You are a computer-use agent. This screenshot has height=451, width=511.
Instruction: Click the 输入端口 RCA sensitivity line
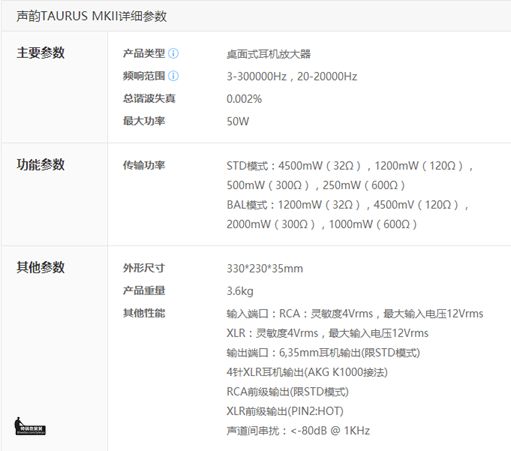point(355,314)
